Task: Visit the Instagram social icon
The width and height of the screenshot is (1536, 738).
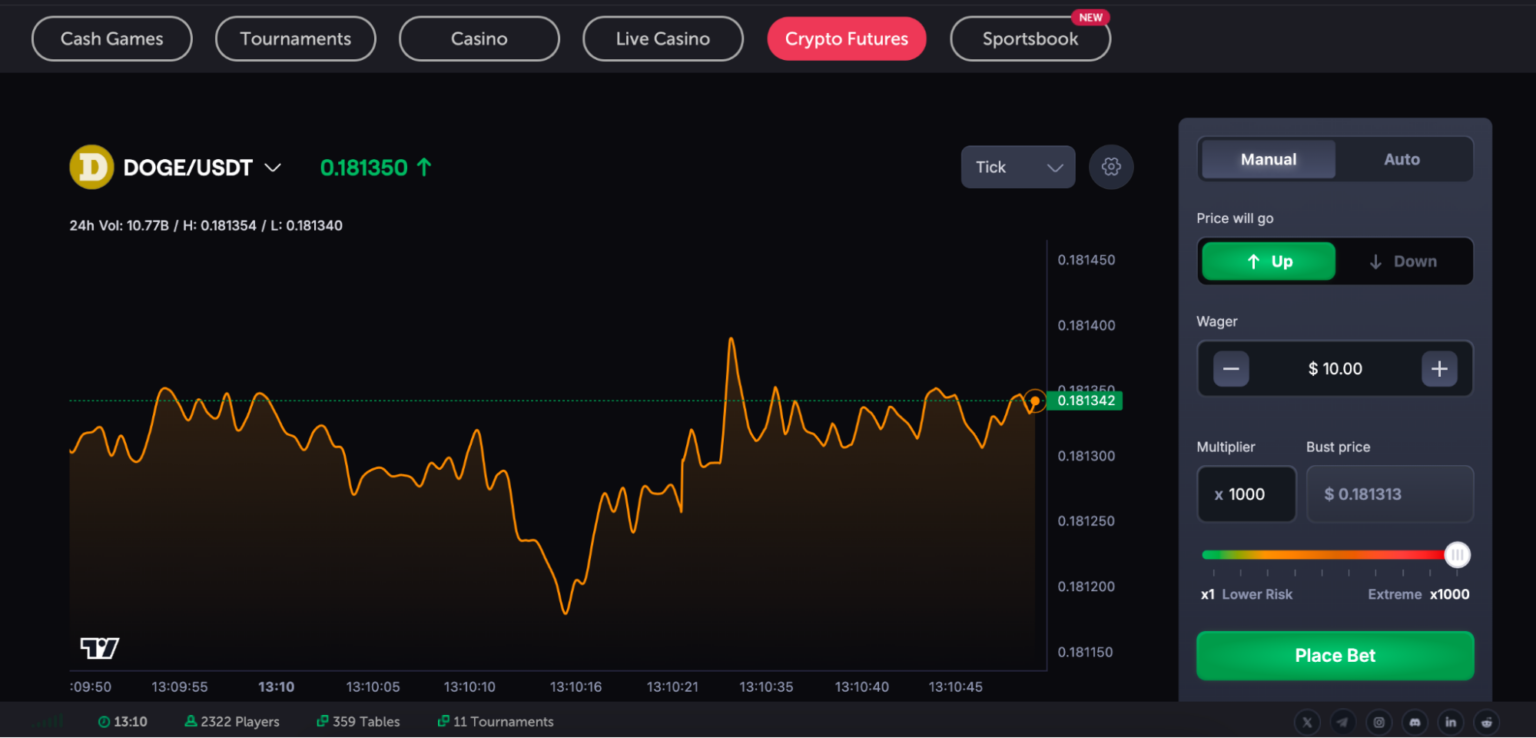Action: pyautogui.click(x=1379, y=722)
